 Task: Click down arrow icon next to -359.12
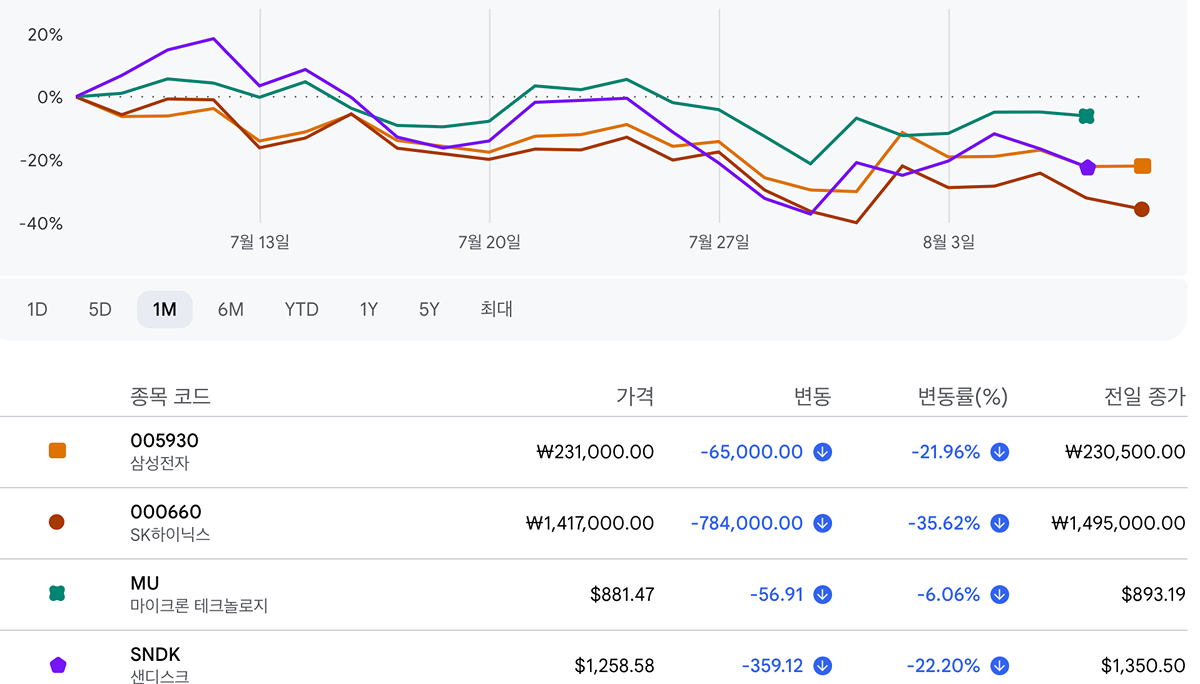click(823, 666)
